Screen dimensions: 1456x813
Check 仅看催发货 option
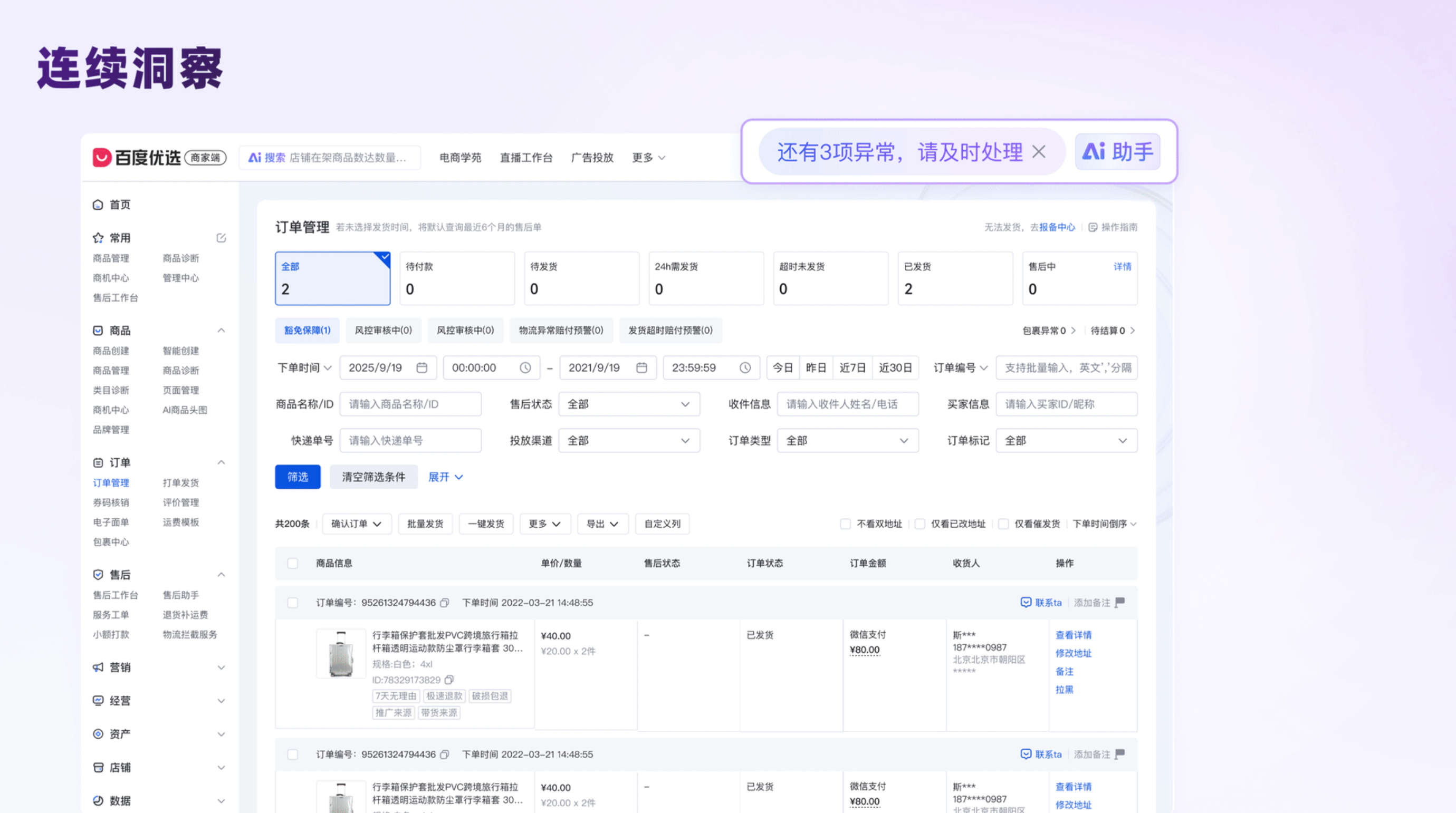click(1003, 524)
